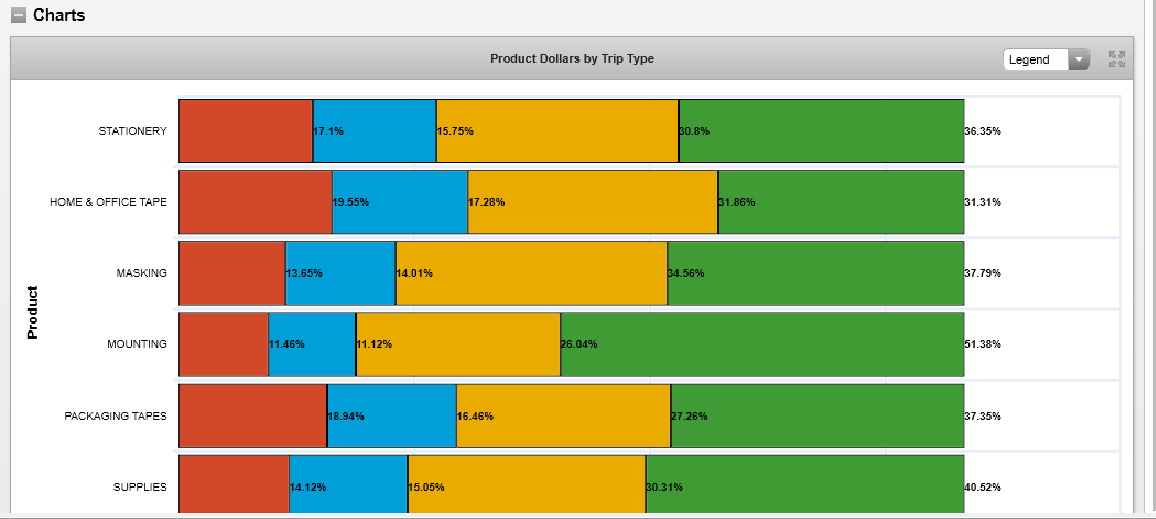Click the vertical Product axis title

coord(33,313)
